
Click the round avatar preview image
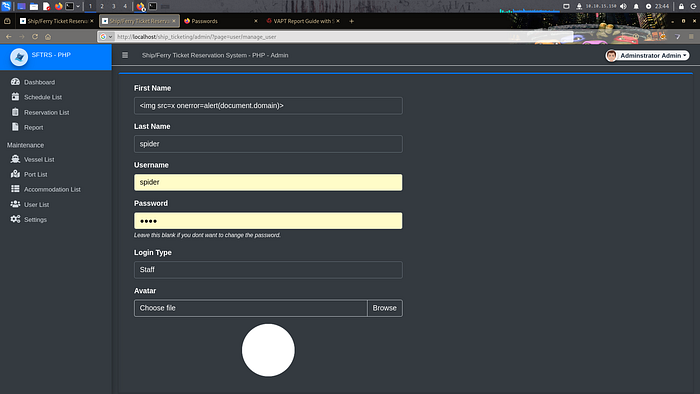click(x=268, y=350)
